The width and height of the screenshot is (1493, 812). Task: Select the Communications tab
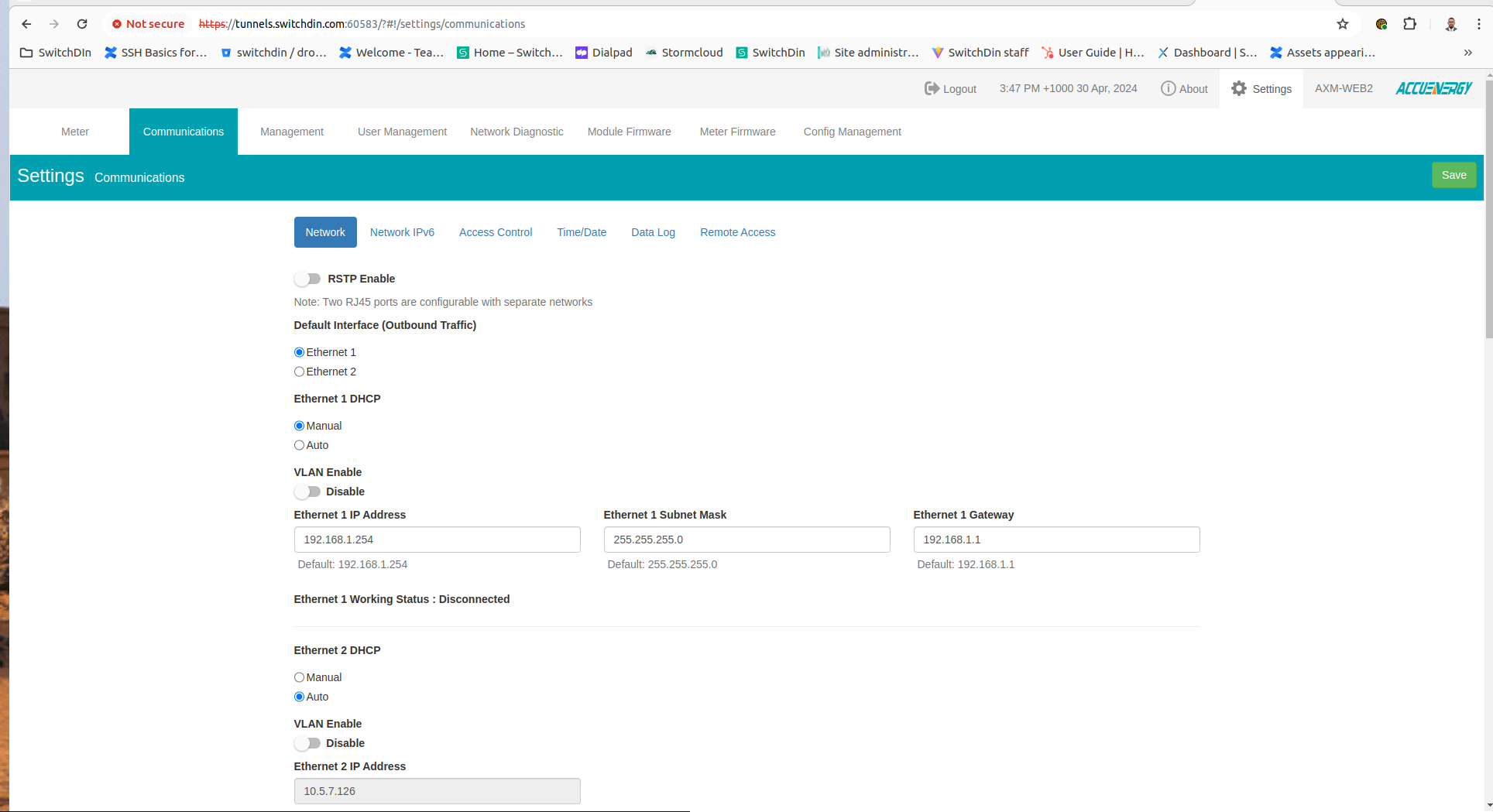(x=184, y=132)
